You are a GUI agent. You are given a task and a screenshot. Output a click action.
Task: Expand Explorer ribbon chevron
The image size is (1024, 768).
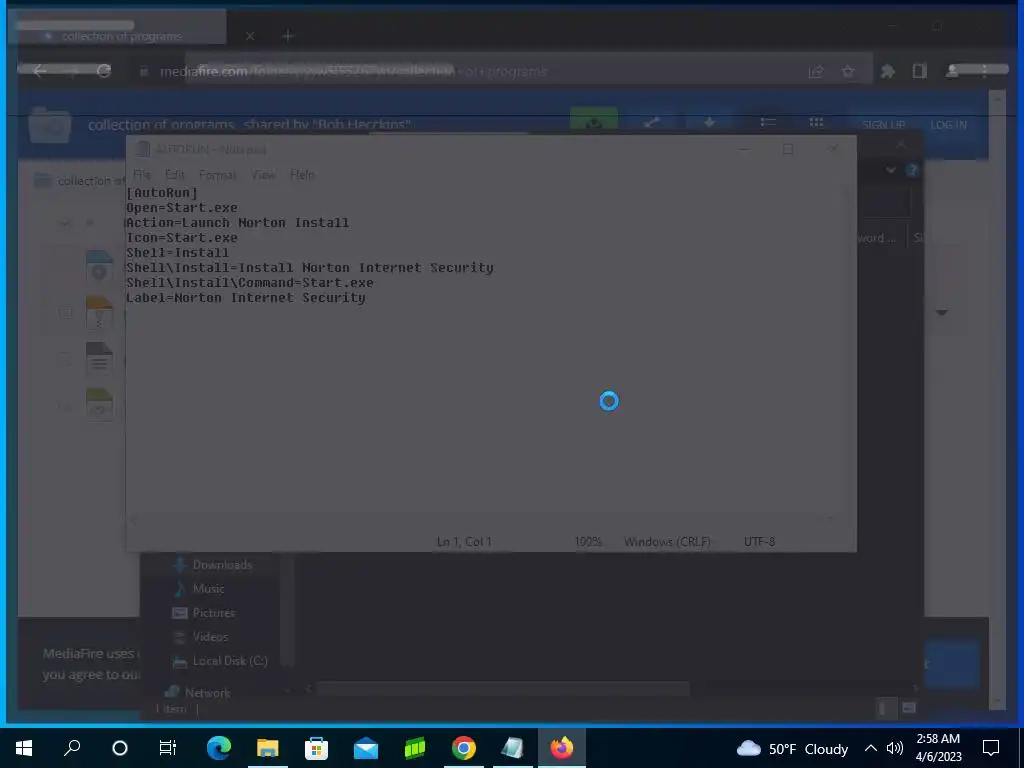pyautogui.click(x=891, y=170)
